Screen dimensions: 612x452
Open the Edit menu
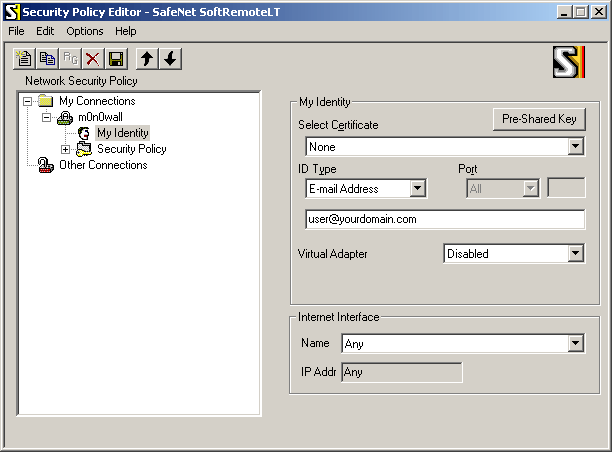pos(45,31)
